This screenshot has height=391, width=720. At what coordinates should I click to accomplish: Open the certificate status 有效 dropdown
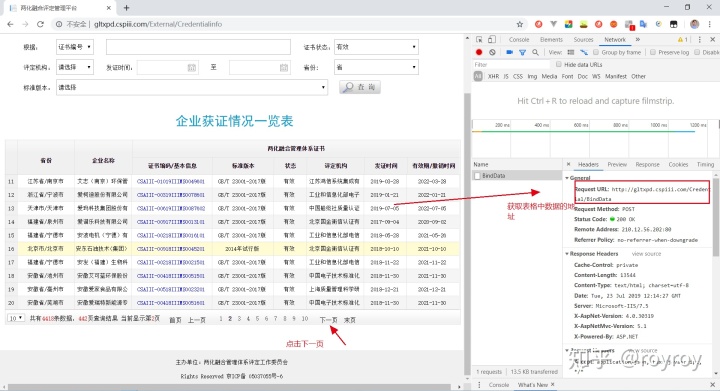pyautogui.click(x=376, y=47)
